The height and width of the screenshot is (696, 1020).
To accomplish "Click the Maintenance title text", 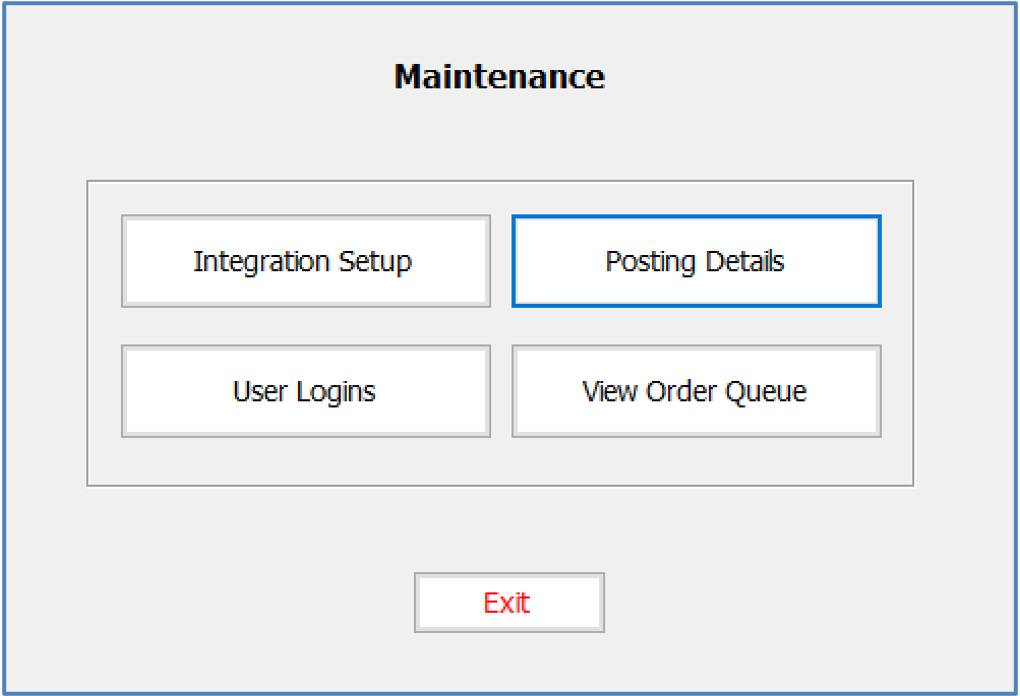I will [x=499, y=76].
